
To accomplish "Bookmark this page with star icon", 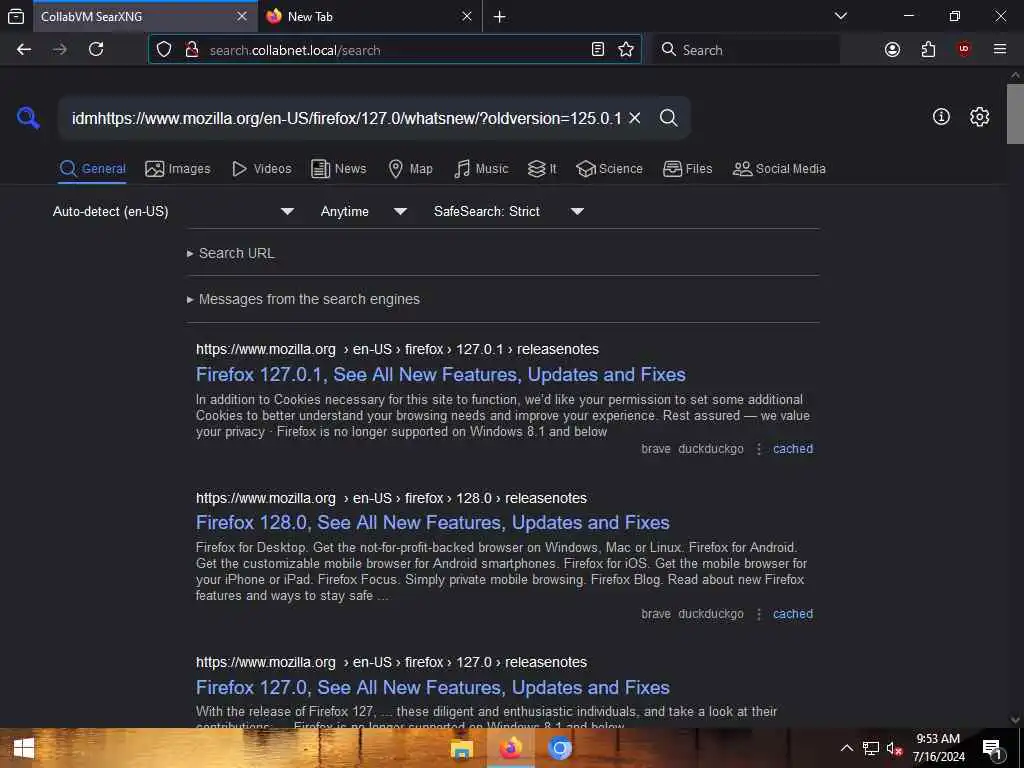I will [x=626, y=50].
